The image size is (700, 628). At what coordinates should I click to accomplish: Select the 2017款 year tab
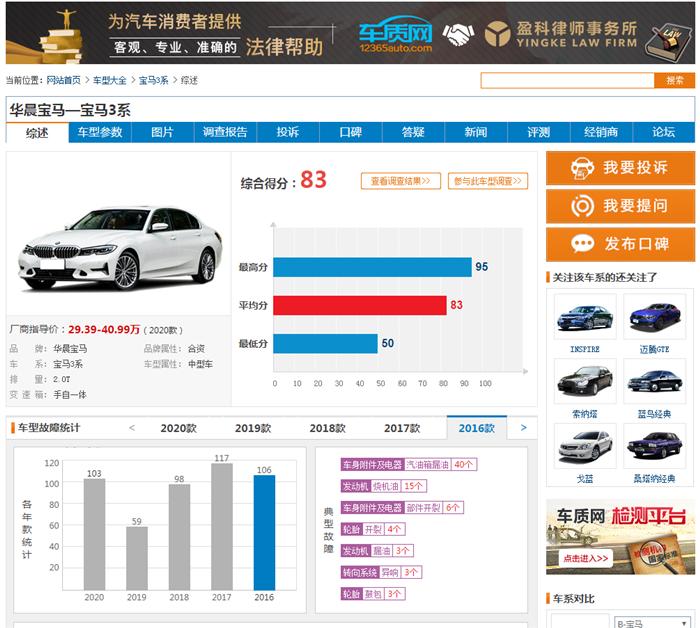[x=402, y=428]
